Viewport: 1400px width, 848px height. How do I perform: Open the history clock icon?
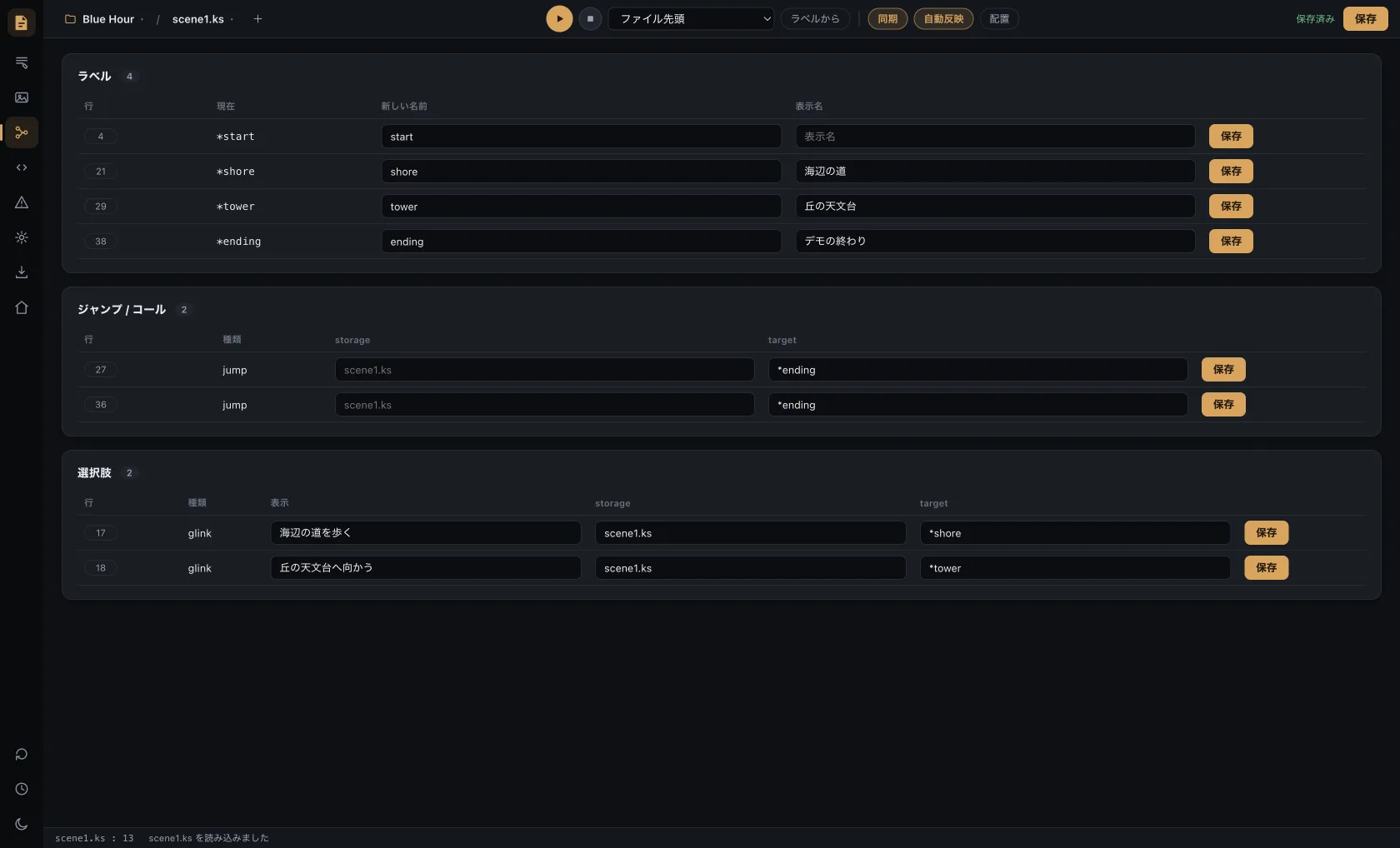tap(22, 789)
